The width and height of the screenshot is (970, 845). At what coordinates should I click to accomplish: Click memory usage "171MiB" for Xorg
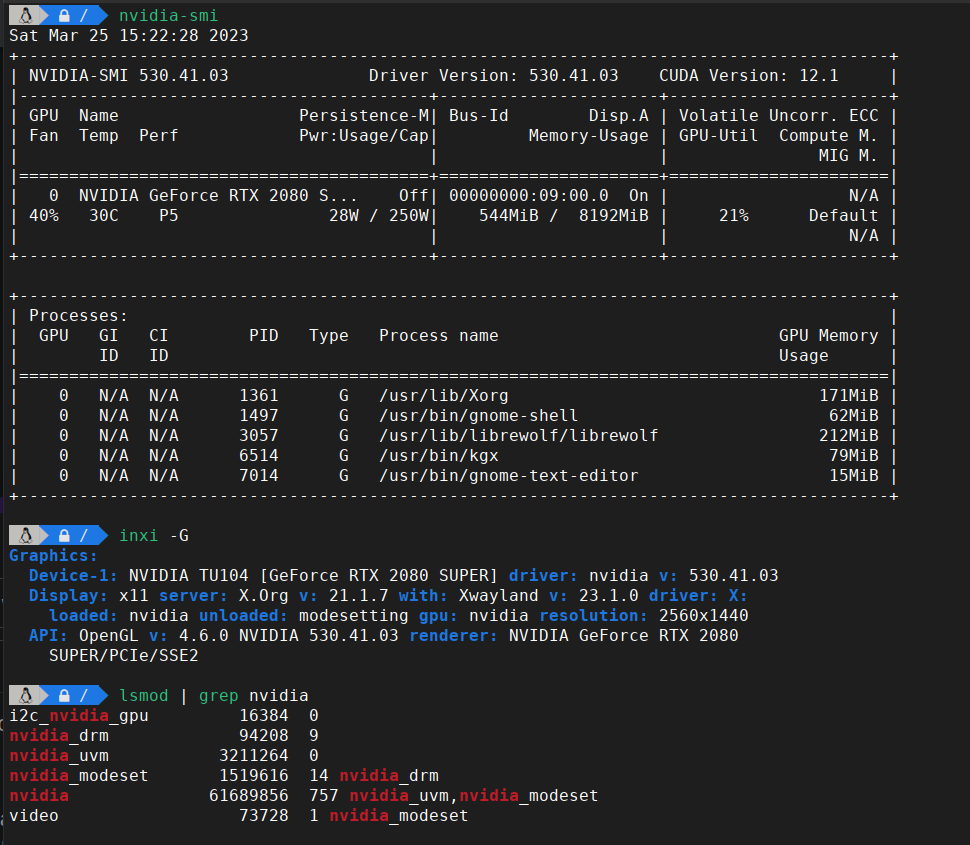pos(849,395)
